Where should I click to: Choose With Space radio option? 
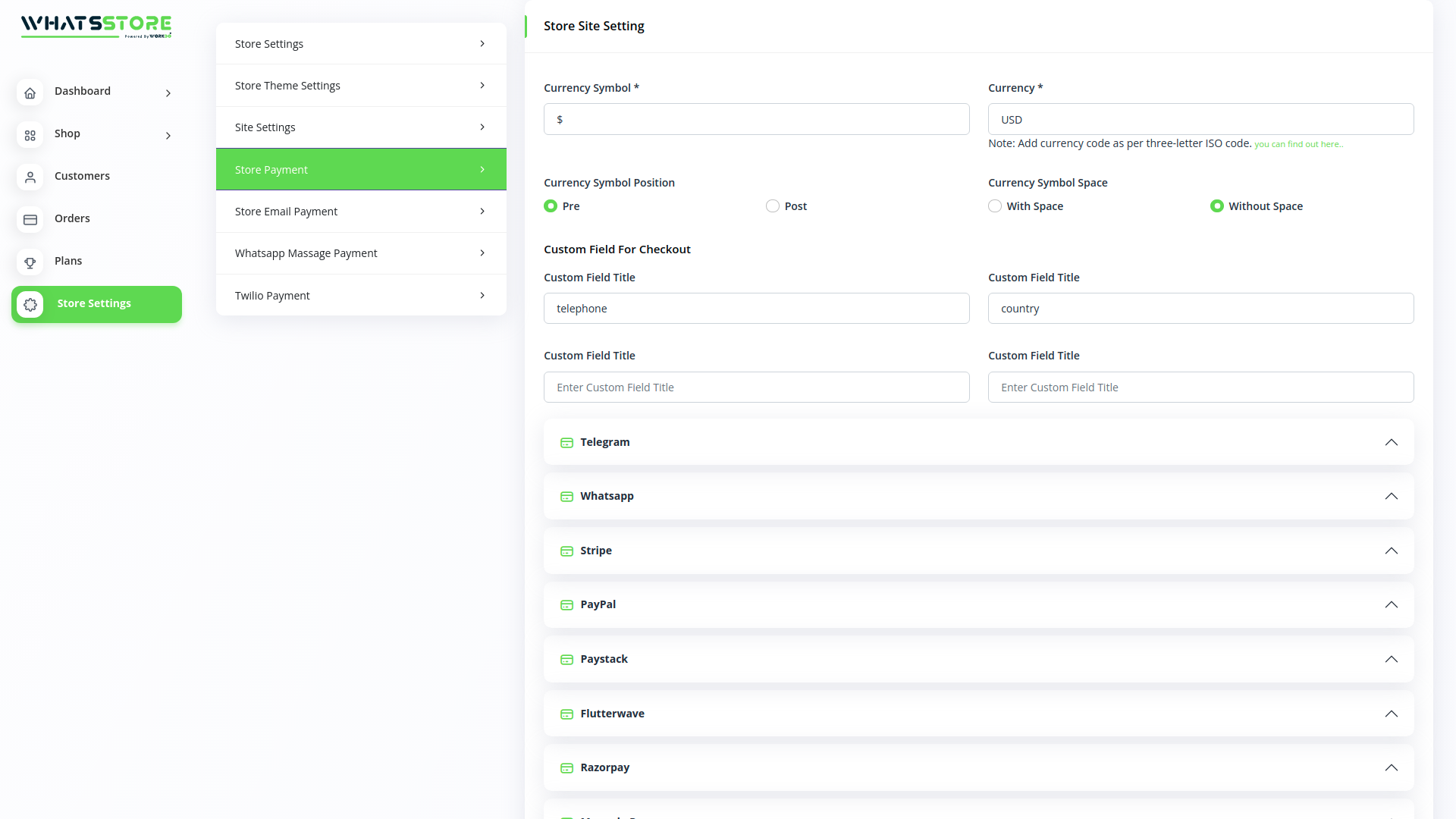994,206
